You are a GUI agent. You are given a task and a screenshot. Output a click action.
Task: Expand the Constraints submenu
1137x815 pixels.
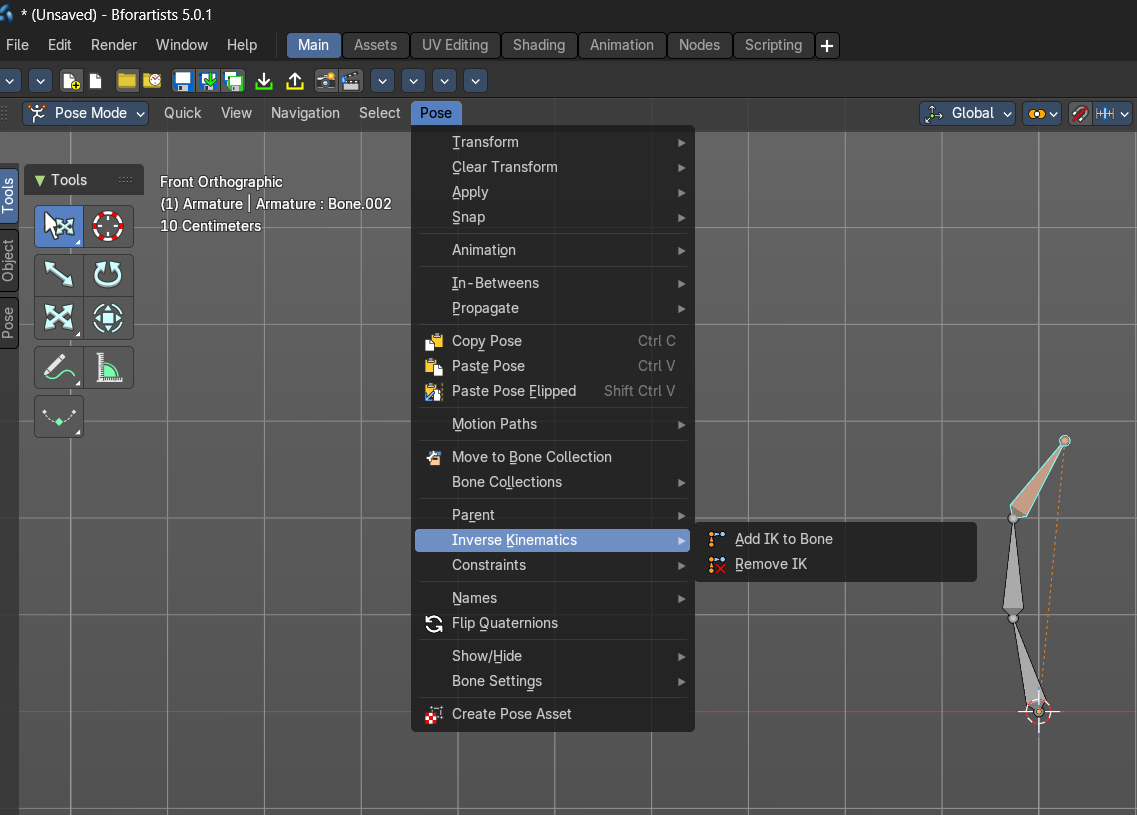pos(553,565)
